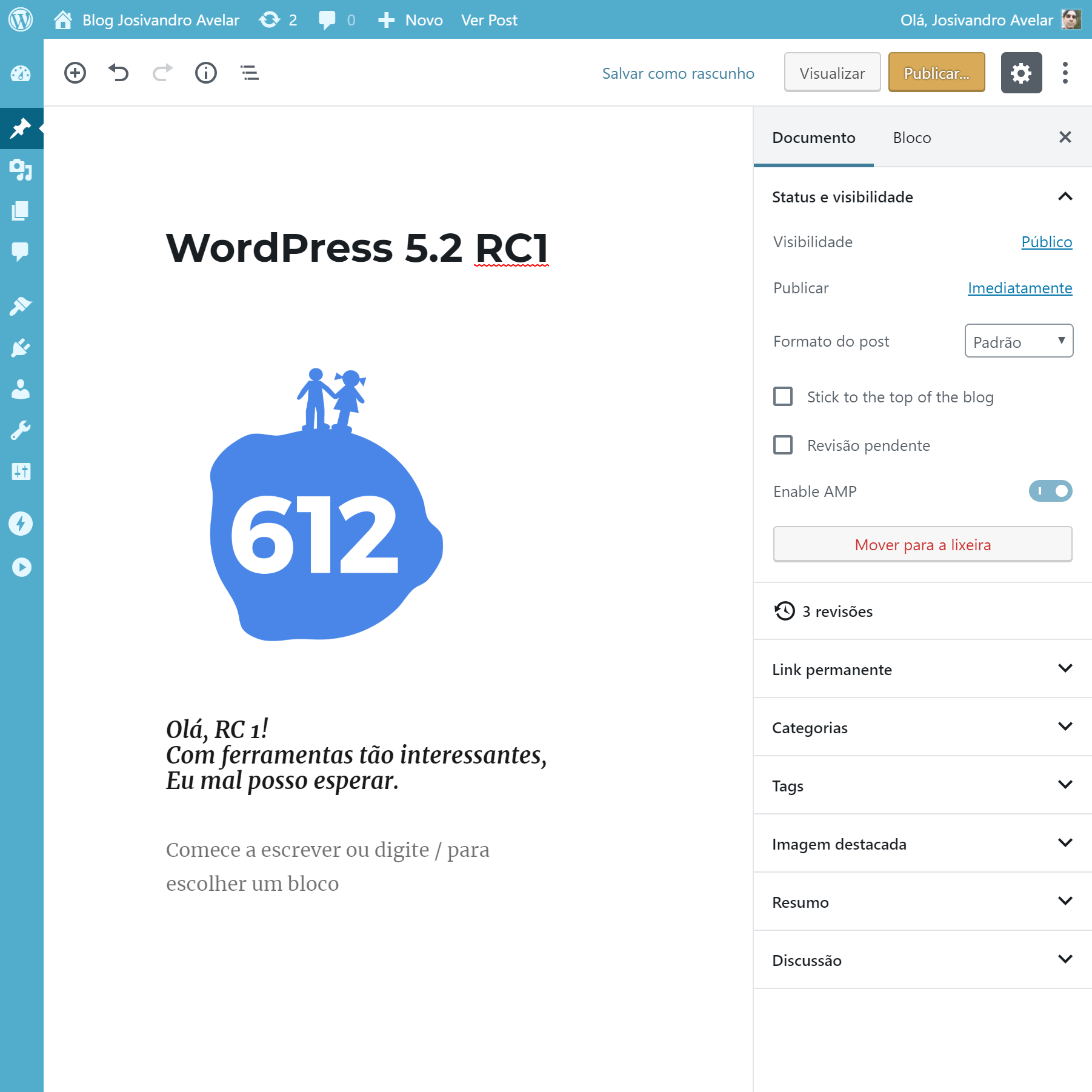Click the collapse menu play icon in sidebar
The height and width of the screenshot is (1092, 1092).
(x=21, y=567)
